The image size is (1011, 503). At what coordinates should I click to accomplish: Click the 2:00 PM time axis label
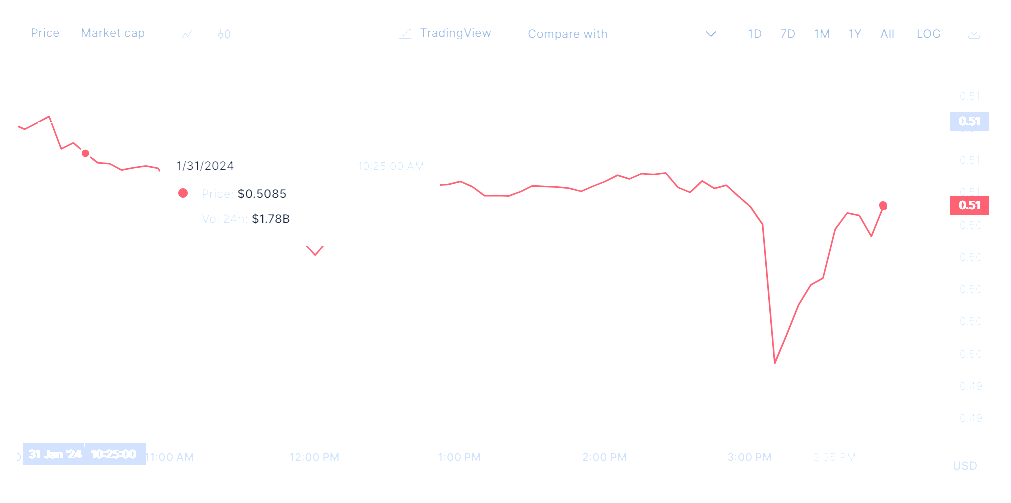[x=604, y=457]
